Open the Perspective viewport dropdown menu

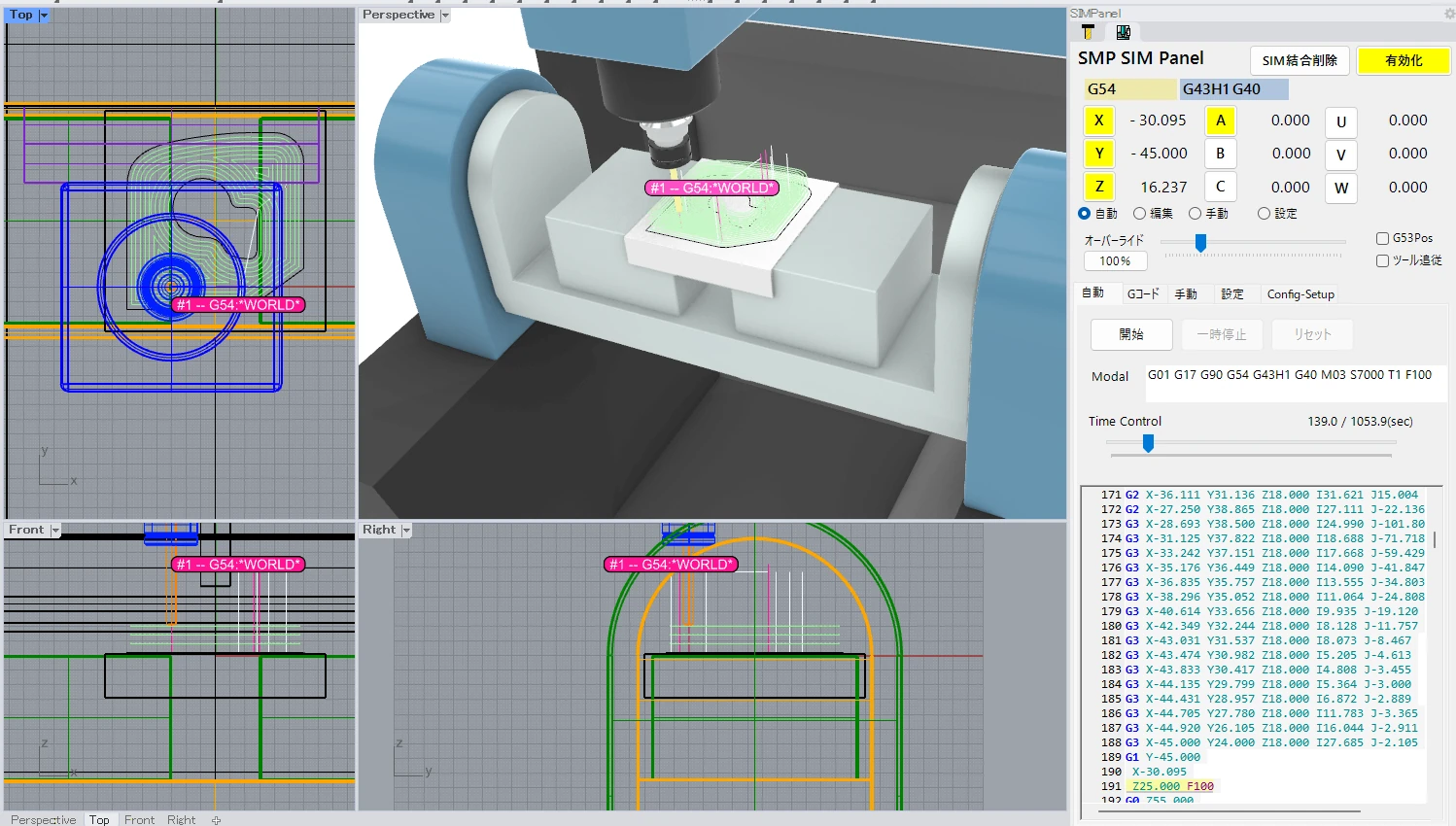tap(445, 16)
